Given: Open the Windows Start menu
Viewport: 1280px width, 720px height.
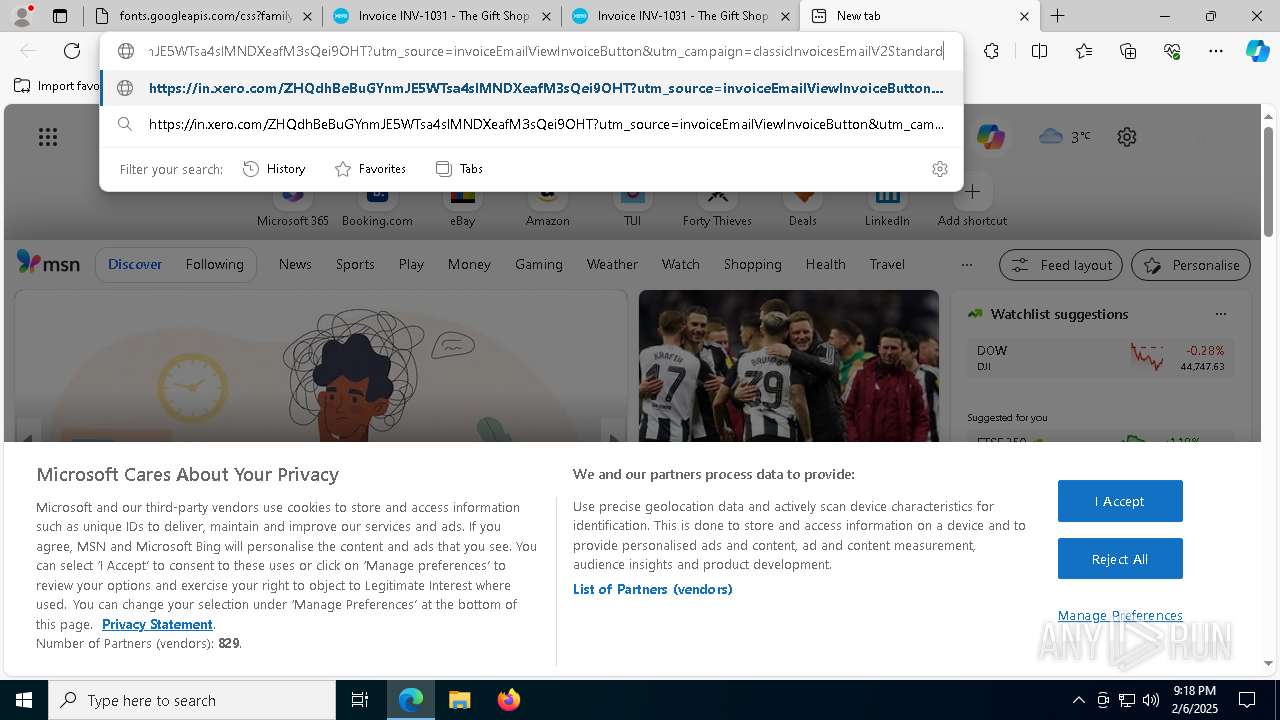Looking at the screenshot, I should click(x=24, y=700).
